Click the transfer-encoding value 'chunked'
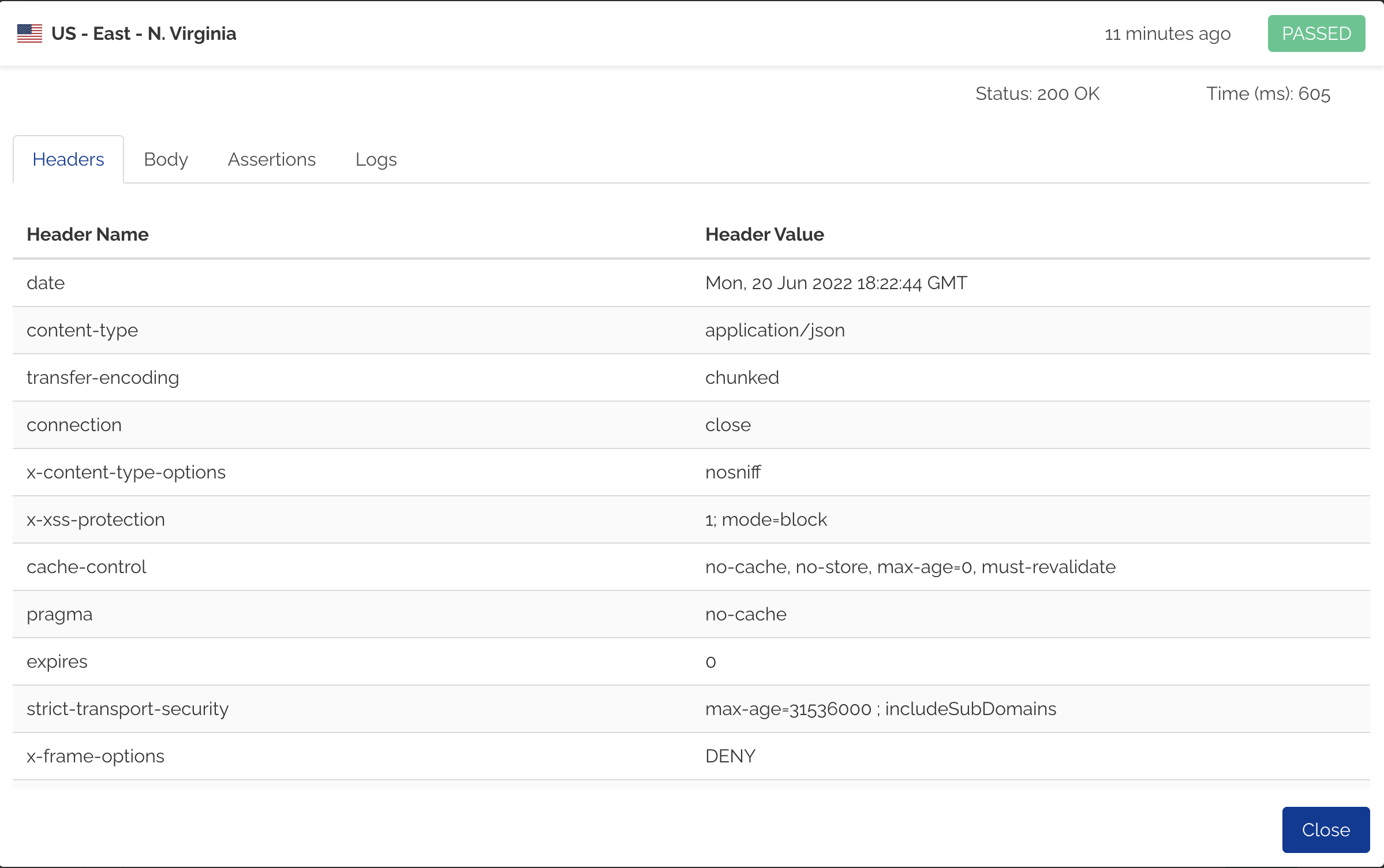Image resolution: width=1384 pixels, height=868 pixels. tap(742, 377)
